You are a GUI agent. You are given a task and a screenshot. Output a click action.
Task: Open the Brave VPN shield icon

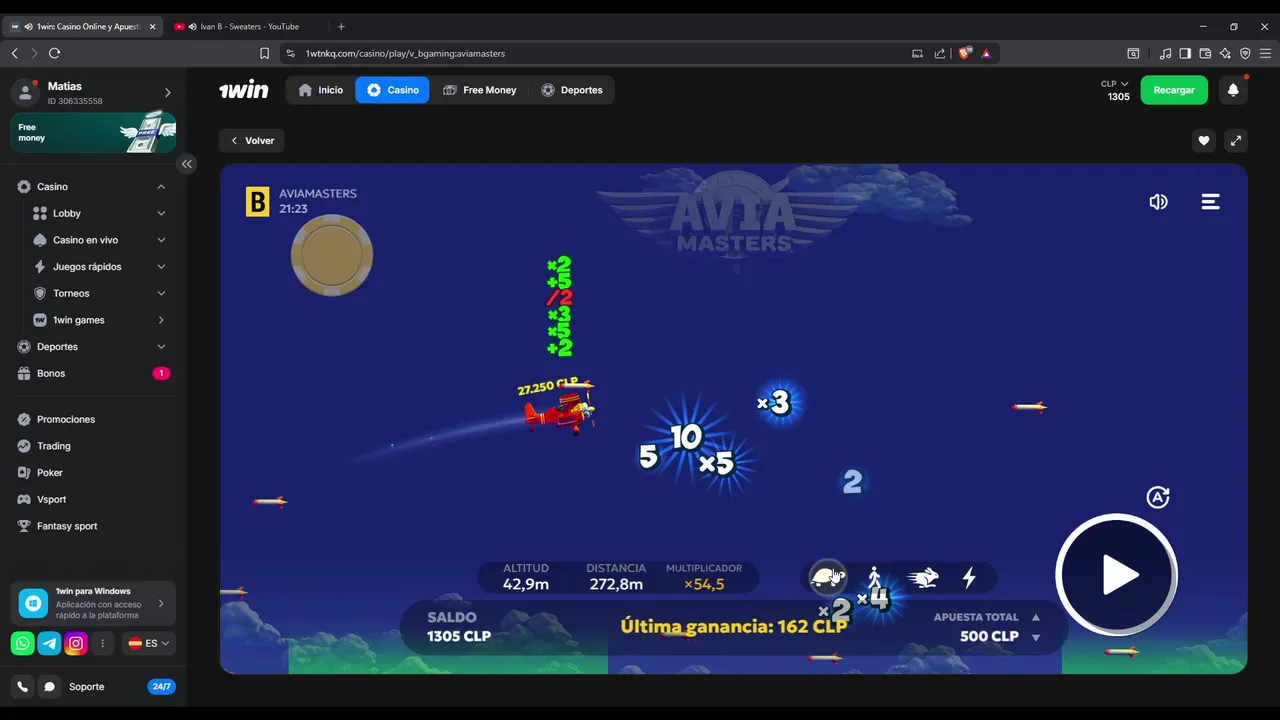coord(1245,53)
